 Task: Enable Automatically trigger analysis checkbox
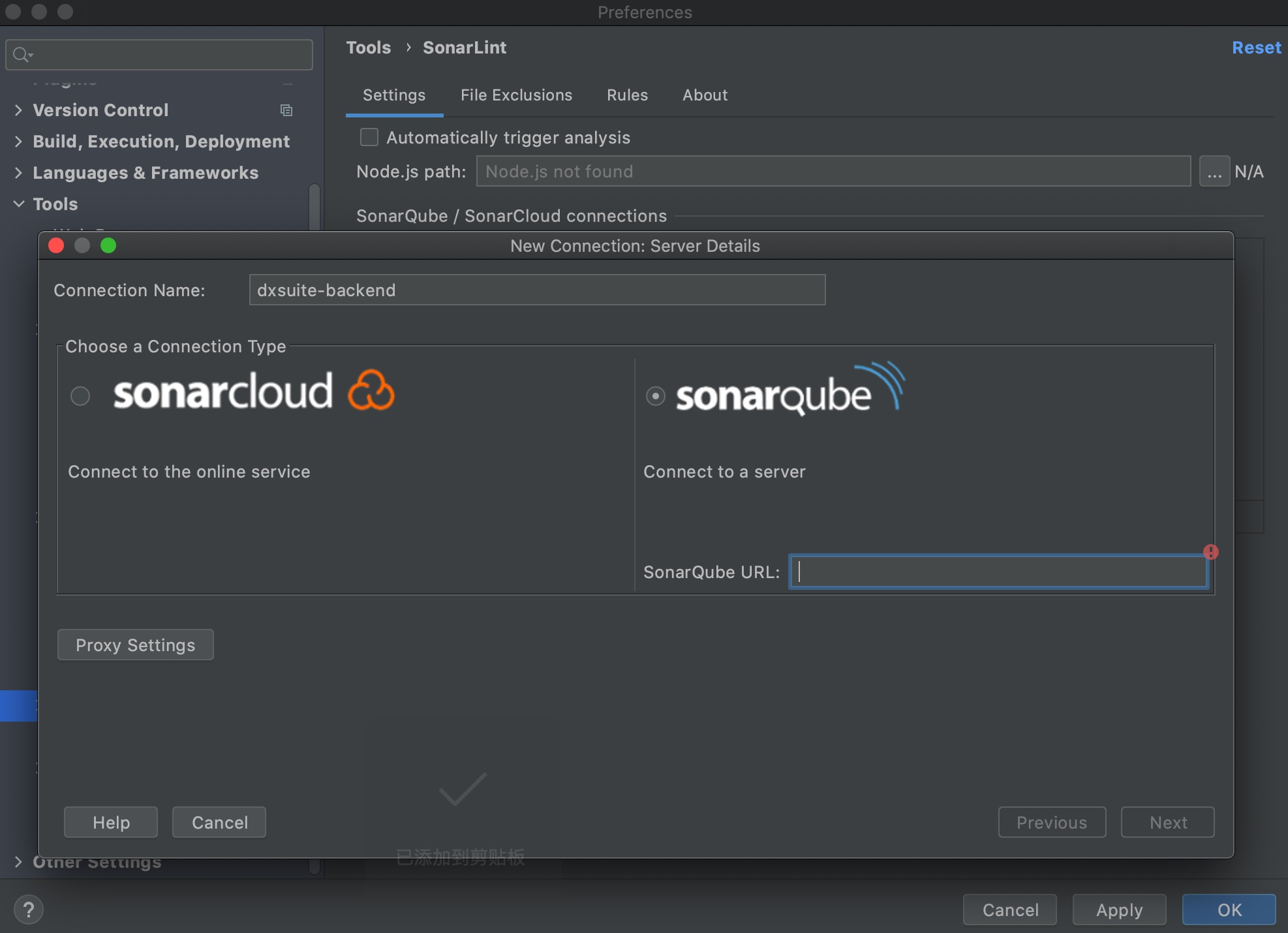(369, 137)
